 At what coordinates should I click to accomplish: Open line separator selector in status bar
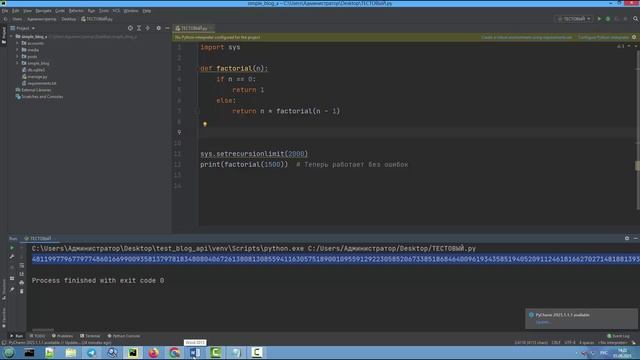point(556,342)
